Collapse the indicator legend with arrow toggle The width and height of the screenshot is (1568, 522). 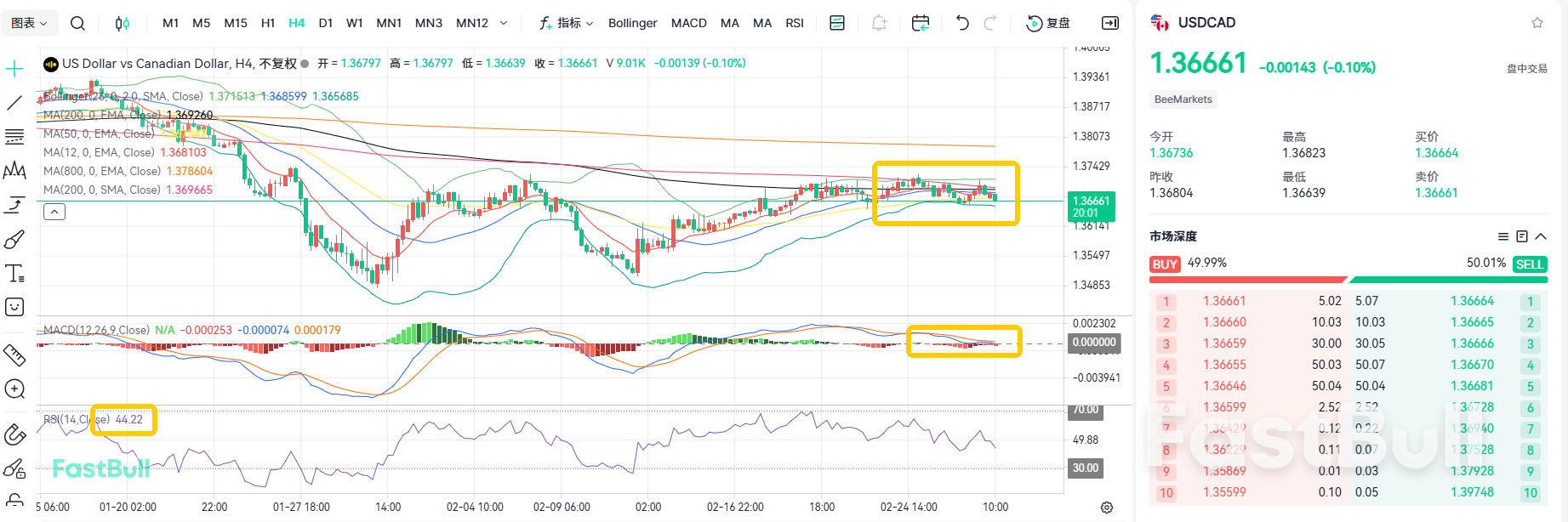tap(54, 212)
